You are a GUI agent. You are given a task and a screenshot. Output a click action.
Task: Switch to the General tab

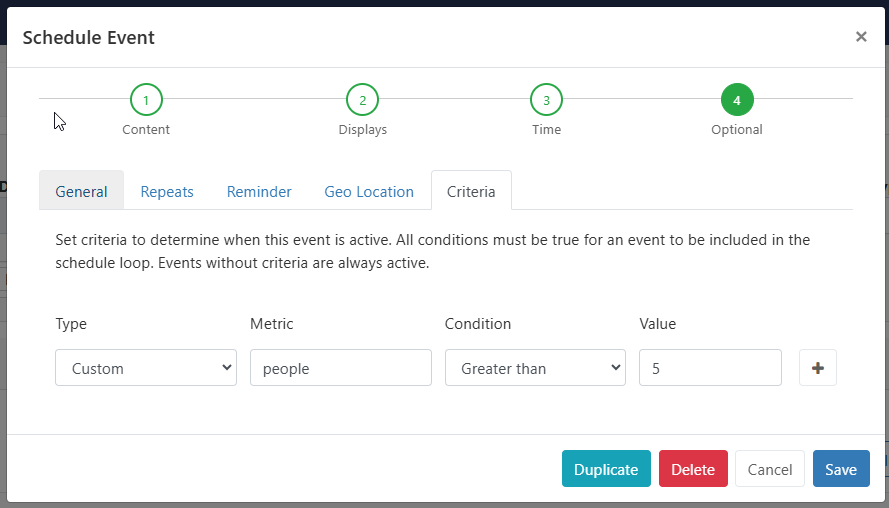81,191
